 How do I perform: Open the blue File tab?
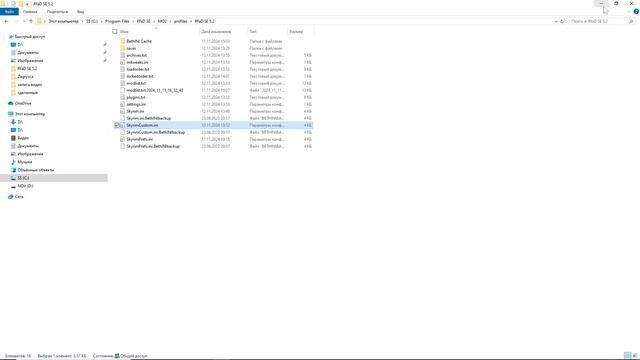pos(9,12)
